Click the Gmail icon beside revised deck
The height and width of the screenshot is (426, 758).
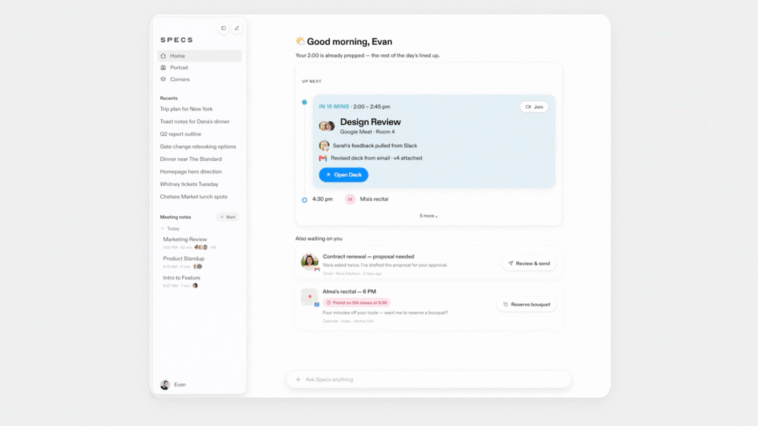point(322,158)
